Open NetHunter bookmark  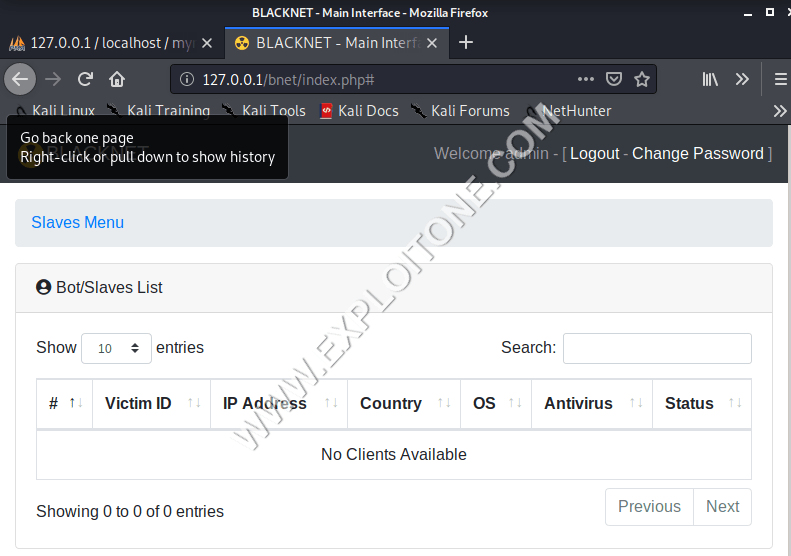coord(568,111)
